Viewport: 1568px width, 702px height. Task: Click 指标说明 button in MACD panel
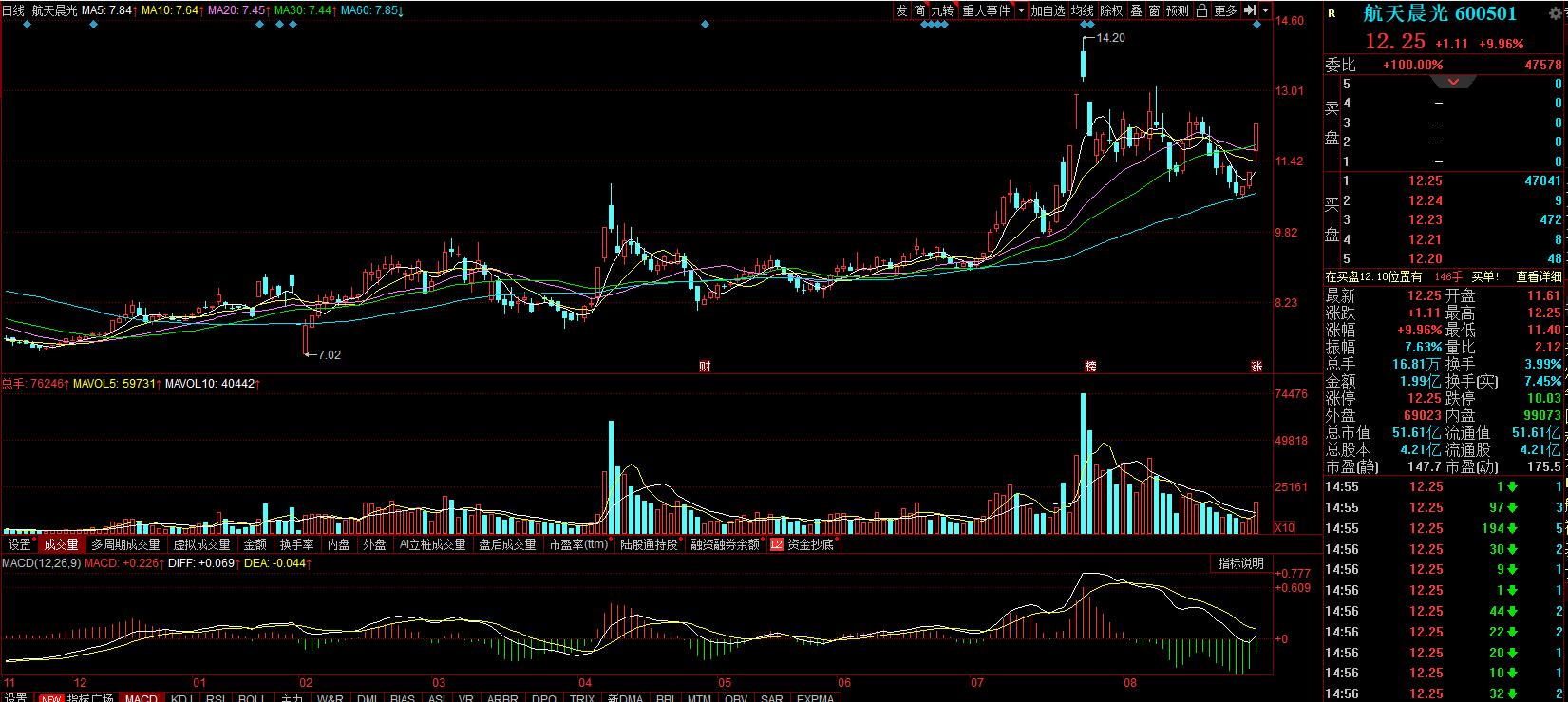click(1240, 563)
